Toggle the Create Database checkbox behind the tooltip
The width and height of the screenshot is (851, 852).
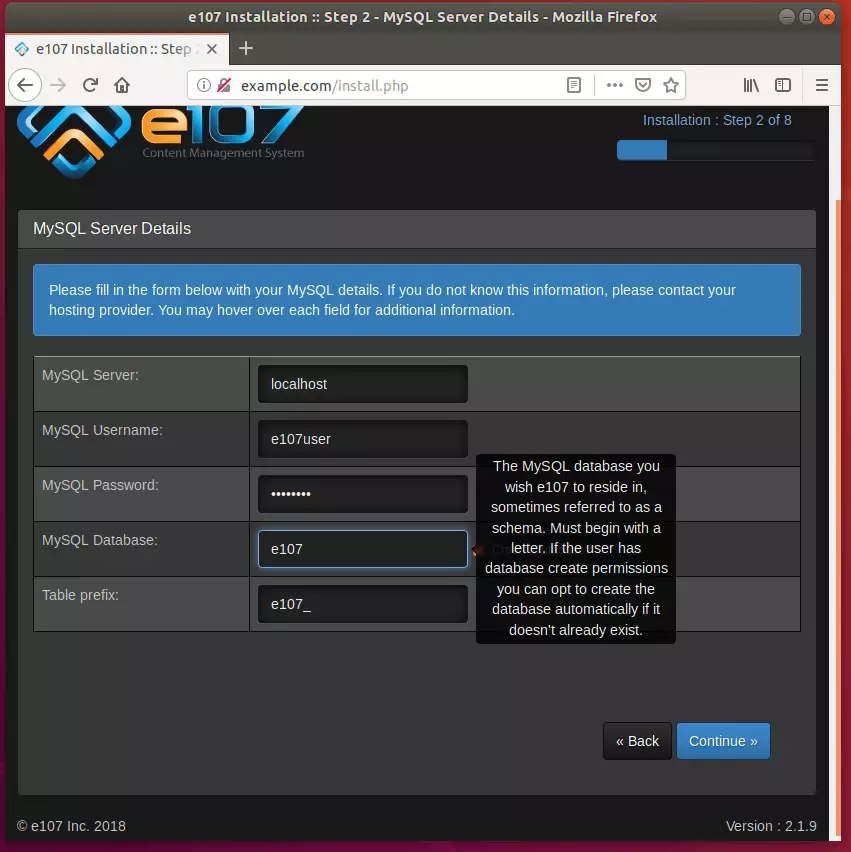[x=478, y=550]
